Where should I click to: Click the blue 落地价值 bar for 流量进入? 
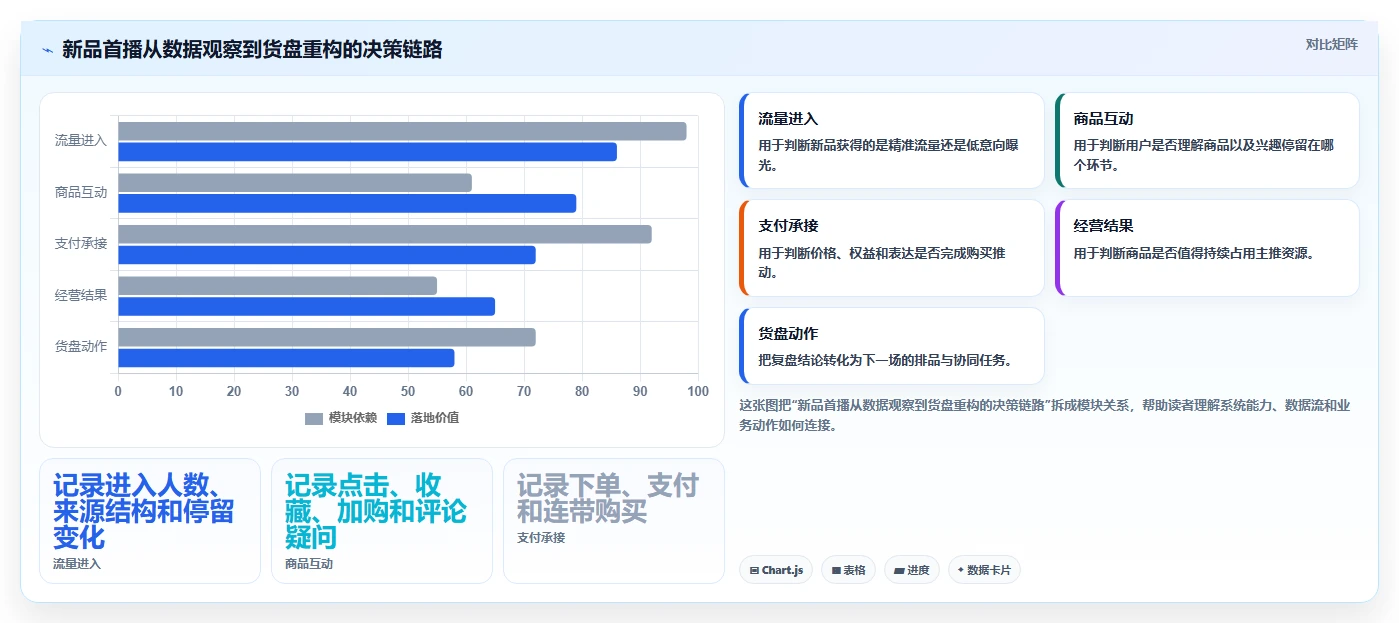click(x=367, y=152)
